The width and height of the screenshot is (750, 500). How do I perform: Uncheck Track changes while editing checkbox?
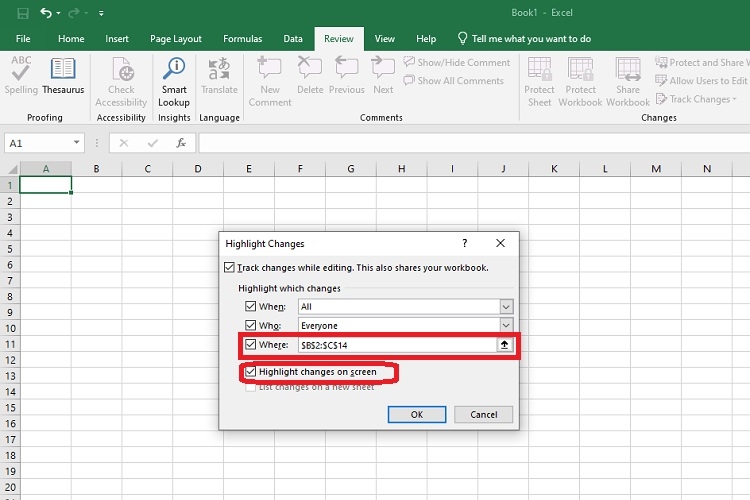coord(231,268)
